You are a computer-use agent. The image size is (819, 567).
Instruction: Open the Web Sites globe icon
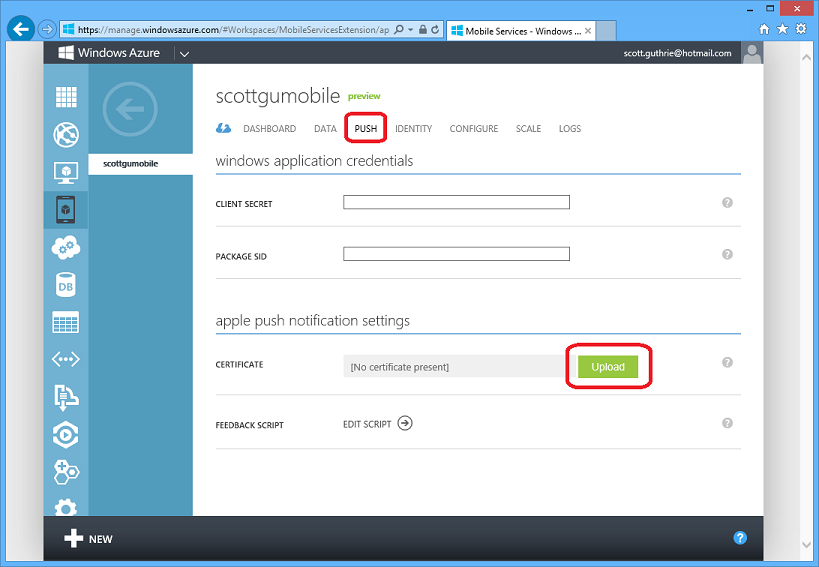click(x=66, y=135)
